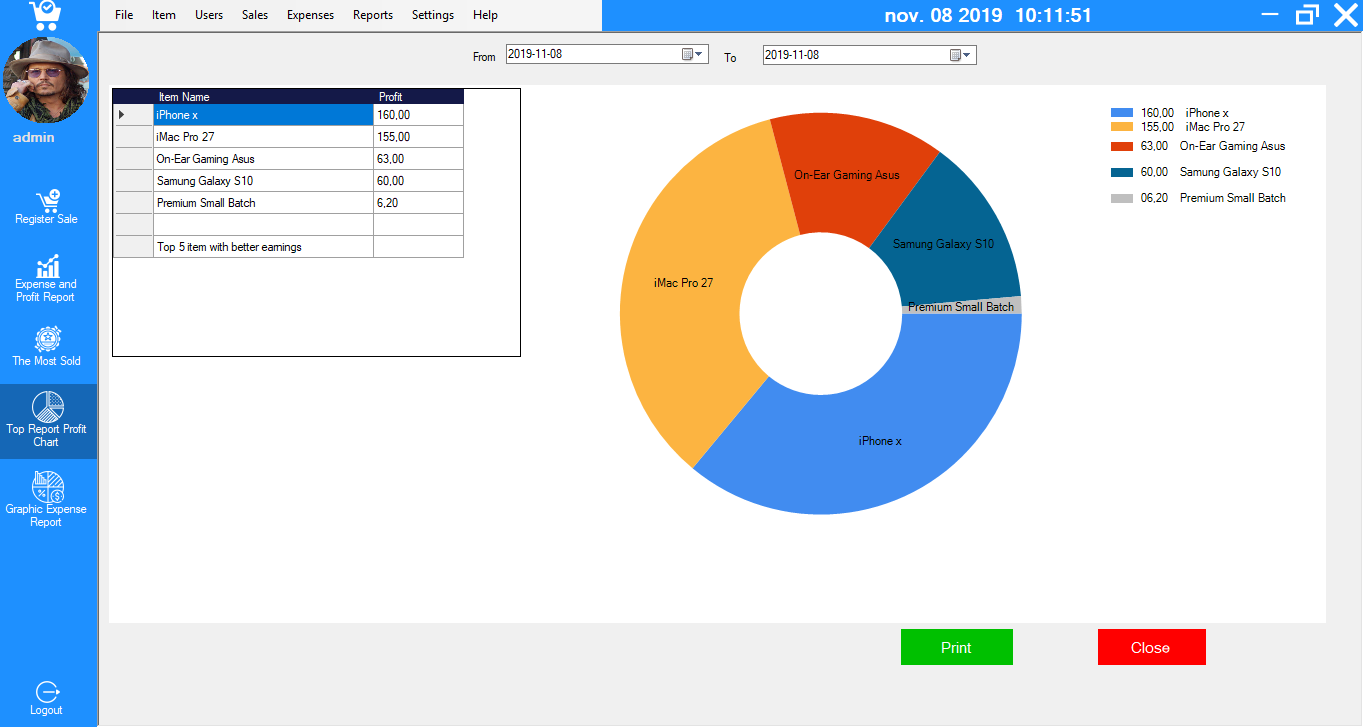
Task: Open Register Sale from the sidebar
Action: click(x=46, y=205)
